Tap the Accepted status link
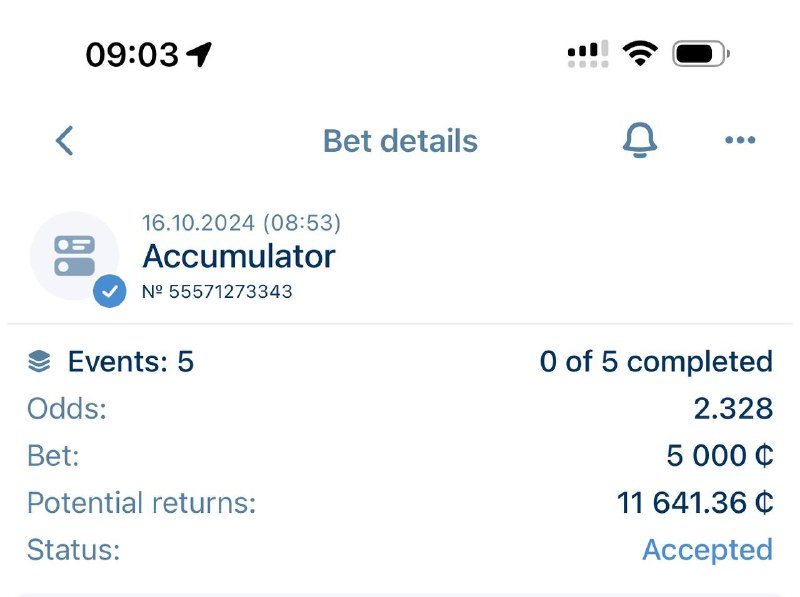The width and height of the screenshot is (800, 597). (x=707, y=549)
